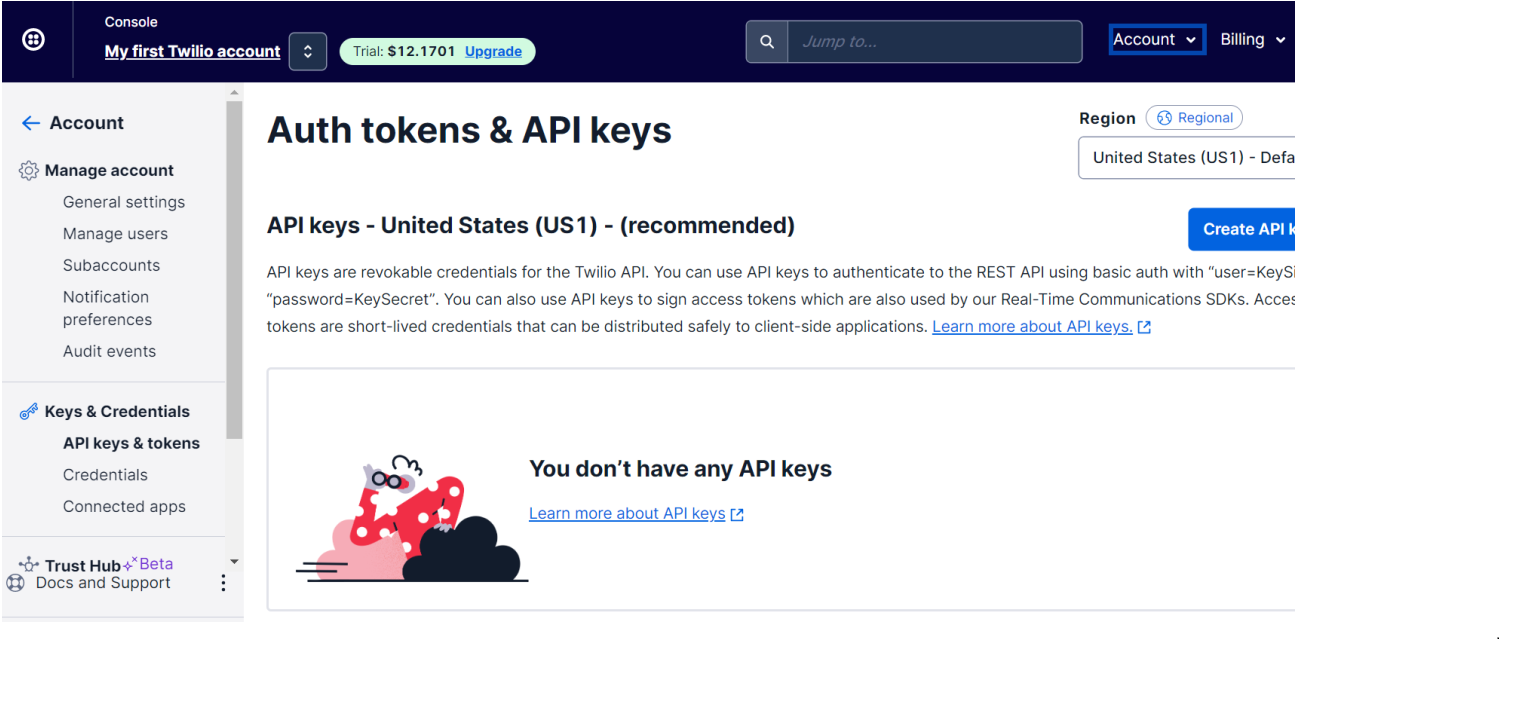Click the sidebar scroll-down arrow

pos(234,562)
